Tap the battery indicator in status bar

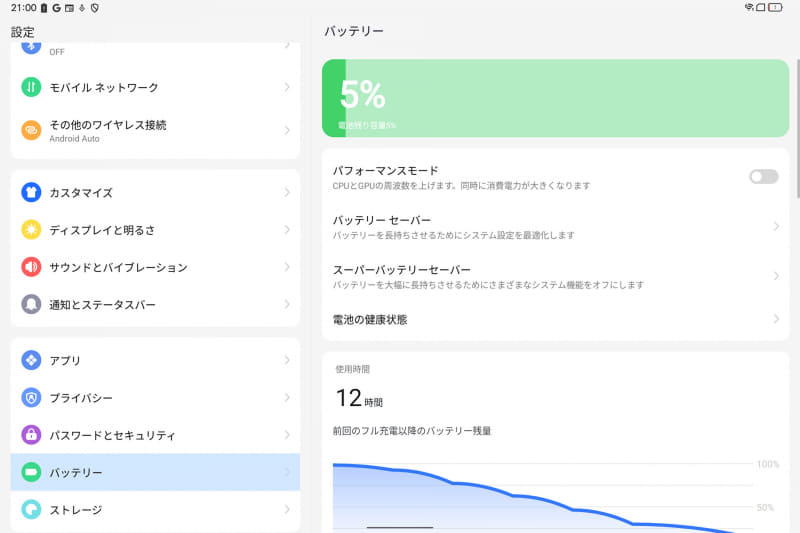(x=775, y=7)
